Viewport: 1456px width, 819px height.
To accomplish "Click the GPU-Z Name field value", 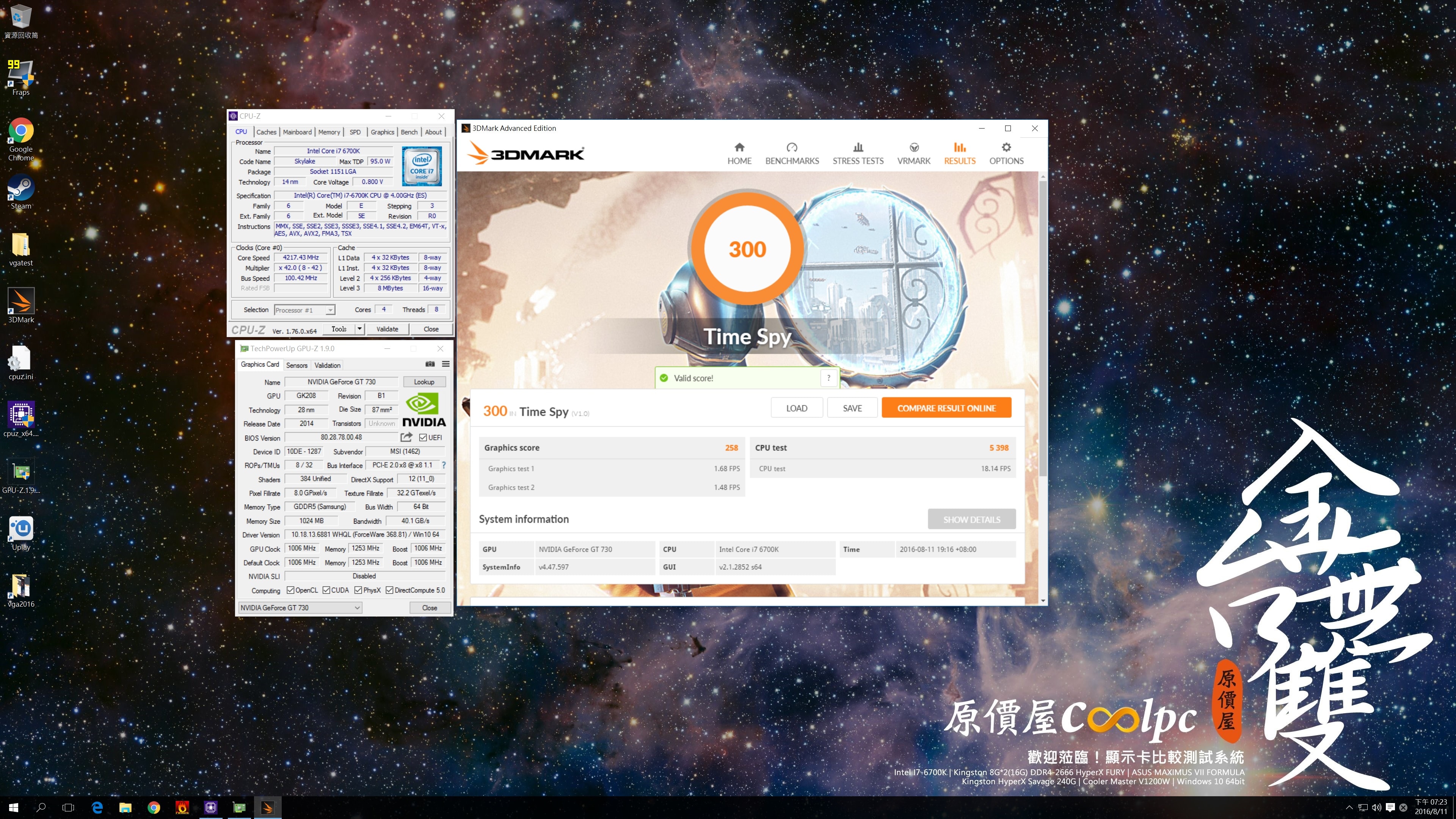I will pos(341,382).
